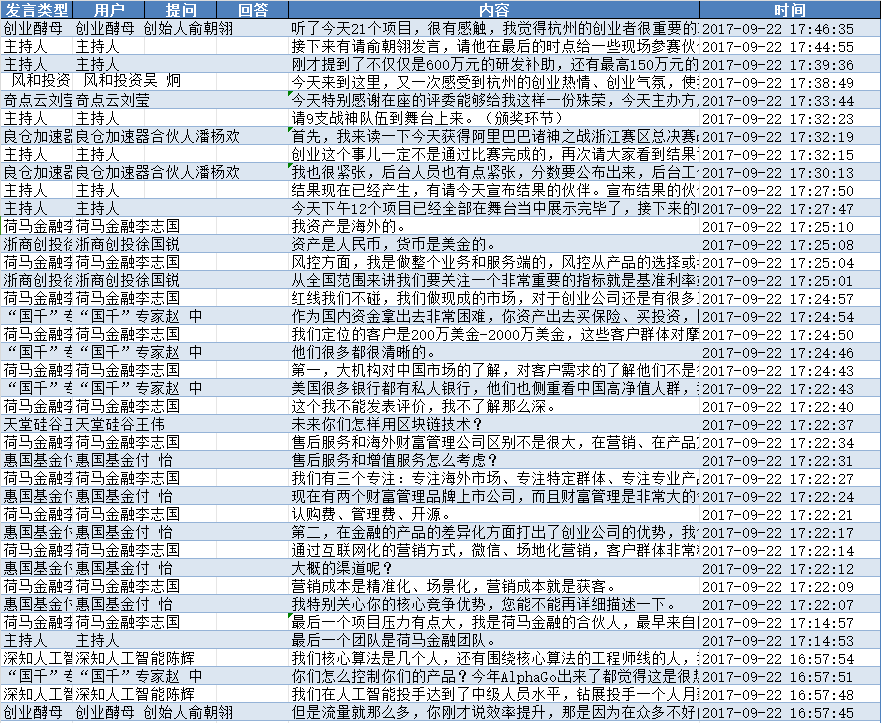
Task: Select the timestamp 2017-09-22 17:38:49
Action: click(x=789, y=82)
